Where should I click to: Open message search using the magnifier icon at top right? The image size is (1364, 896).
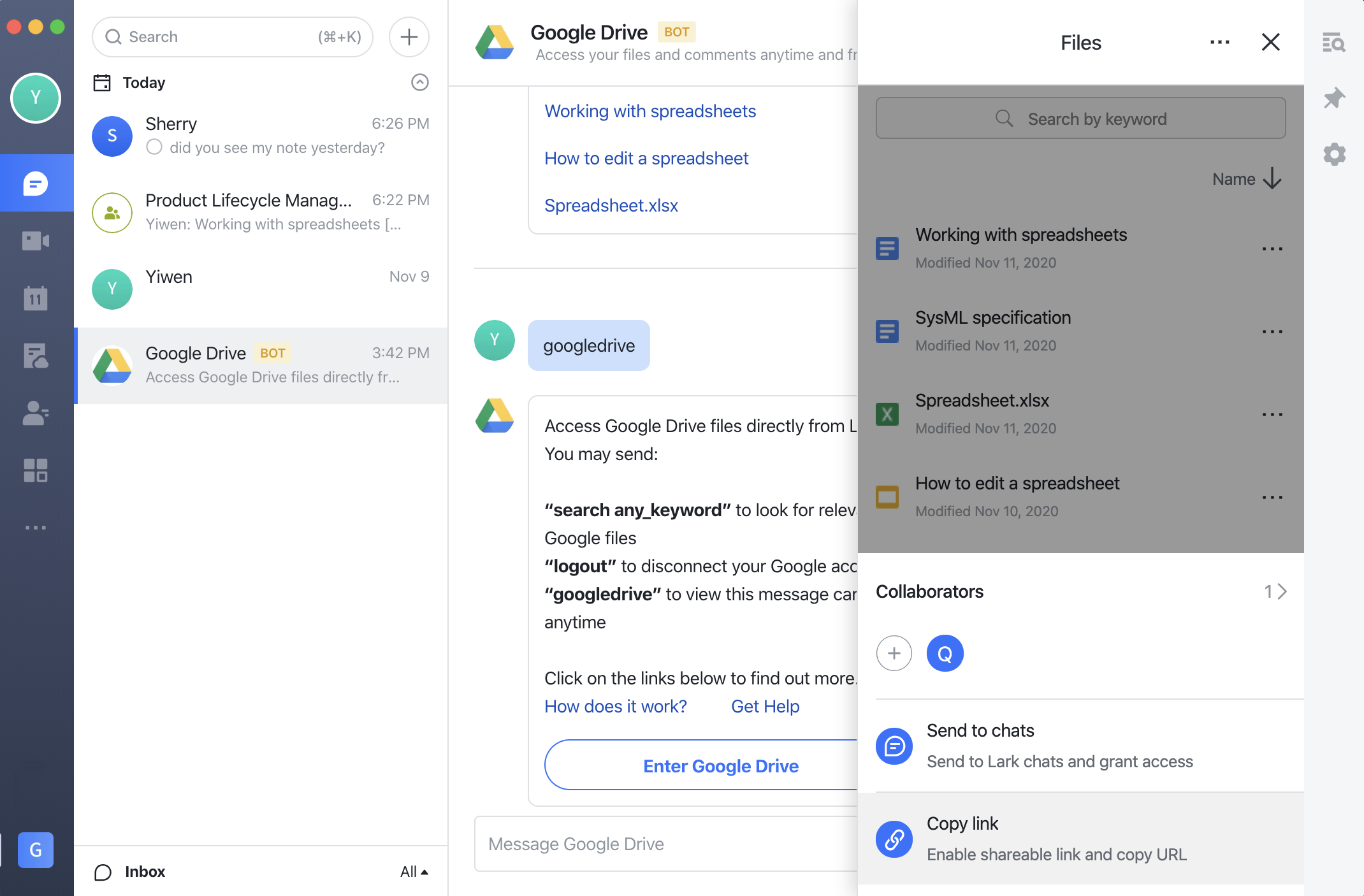1334,42
